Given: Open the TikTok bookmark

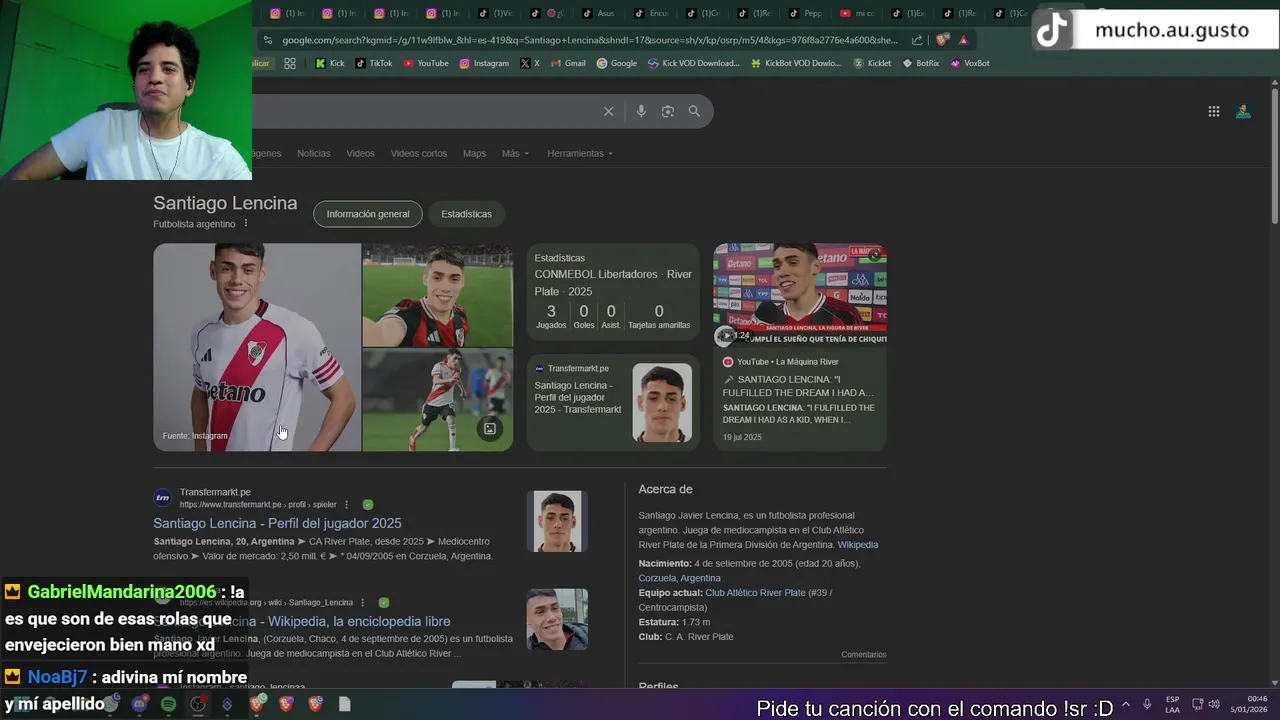Looking at the screenshot, I should (374, 63).
